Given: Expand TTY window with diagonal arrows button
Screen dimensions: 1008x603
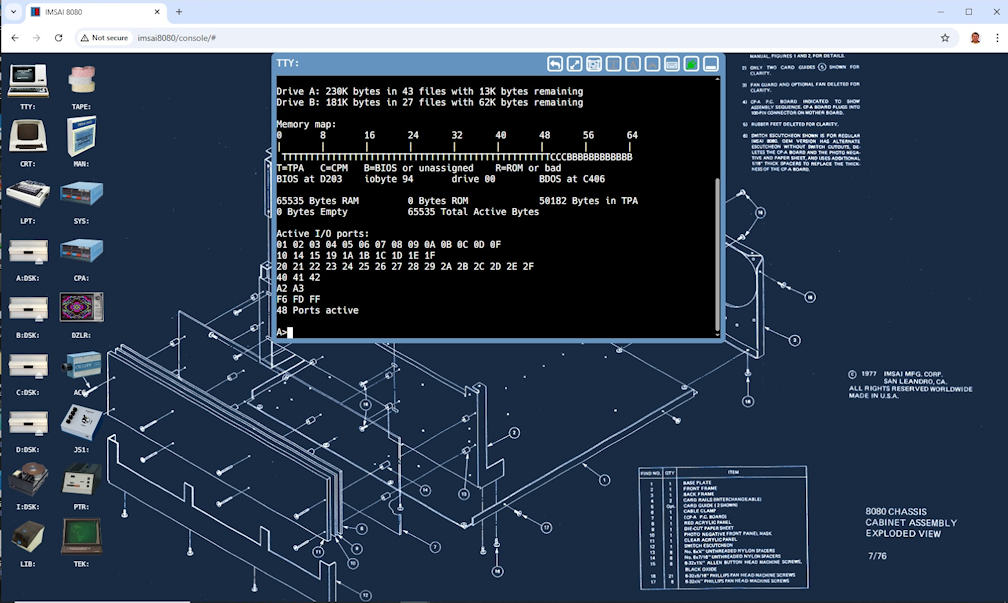Looking at the screenshot, I should (x=575, y=64).
